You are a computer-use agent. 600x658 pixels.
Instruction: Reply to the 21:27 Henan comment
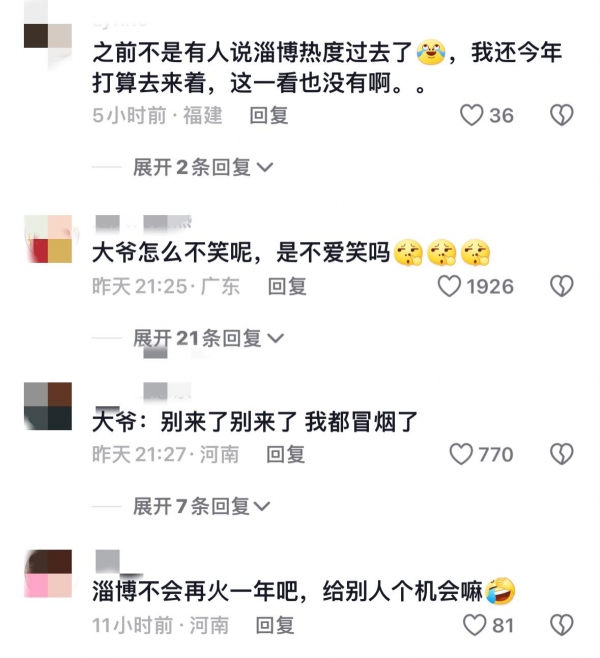pos(286,454)
